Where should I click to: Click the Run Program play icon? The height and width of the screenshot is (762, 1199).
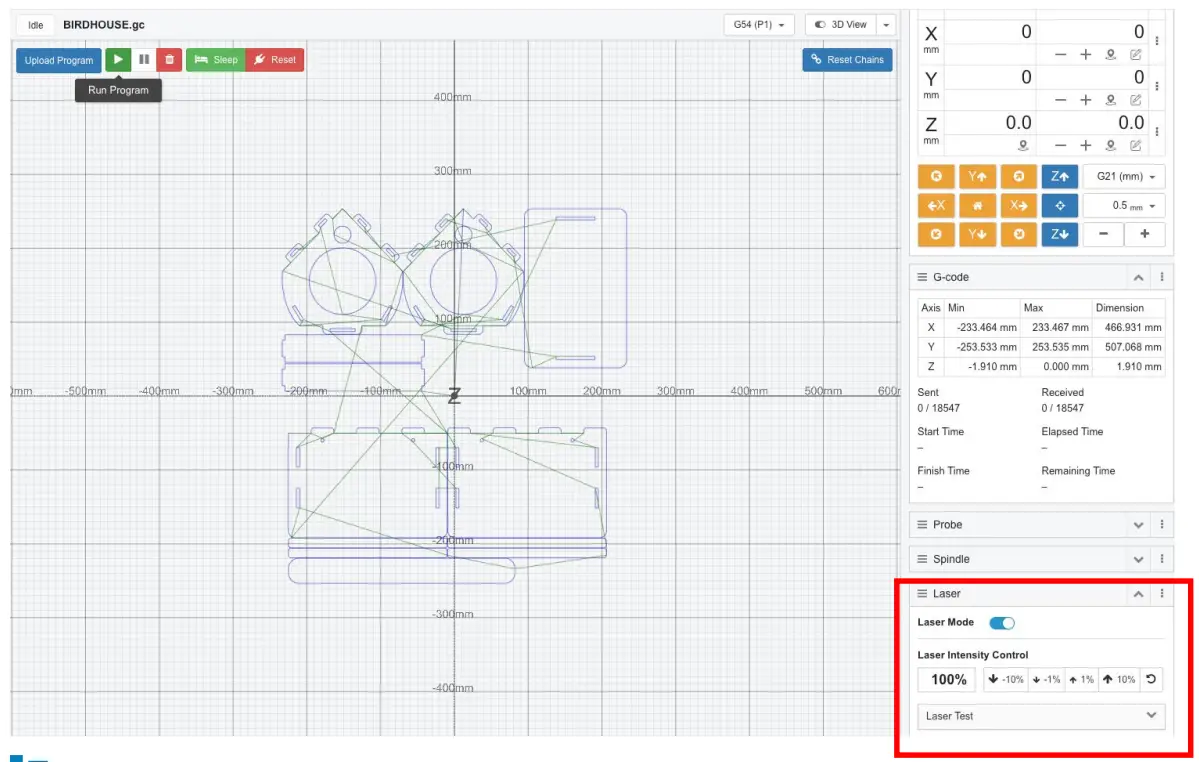pos(118,59)
